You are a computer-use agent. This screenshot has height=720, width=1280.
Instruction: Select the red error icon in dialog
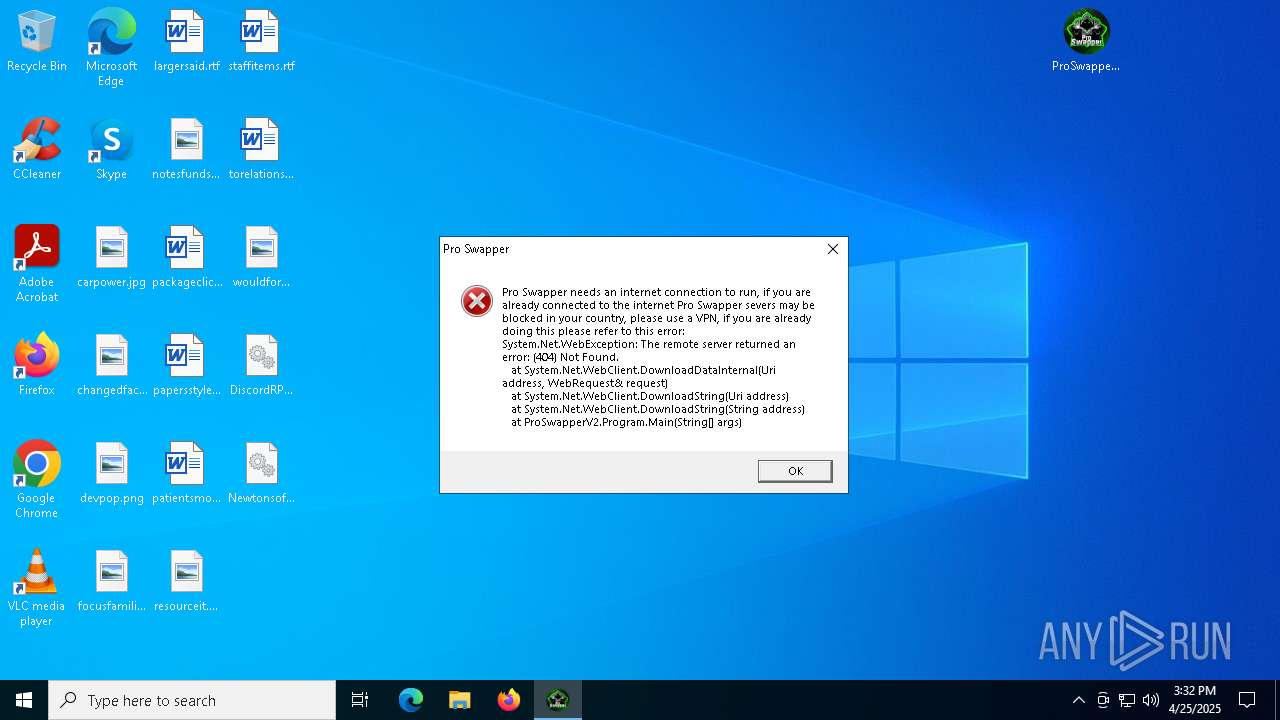tap(477, 301)
